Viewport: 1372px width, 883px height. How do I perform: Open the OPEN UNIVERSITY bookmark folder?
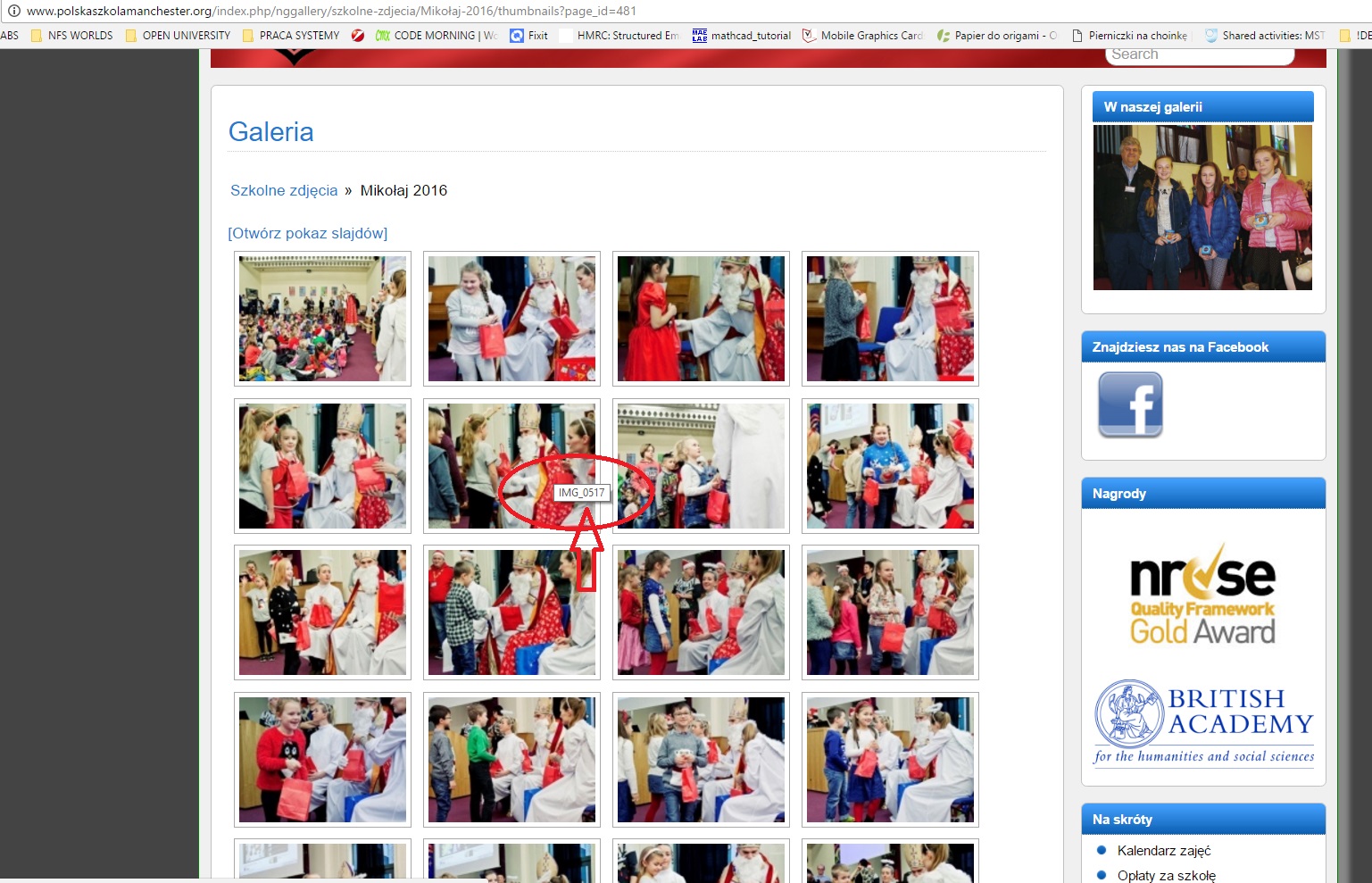[x=178, y=36]
